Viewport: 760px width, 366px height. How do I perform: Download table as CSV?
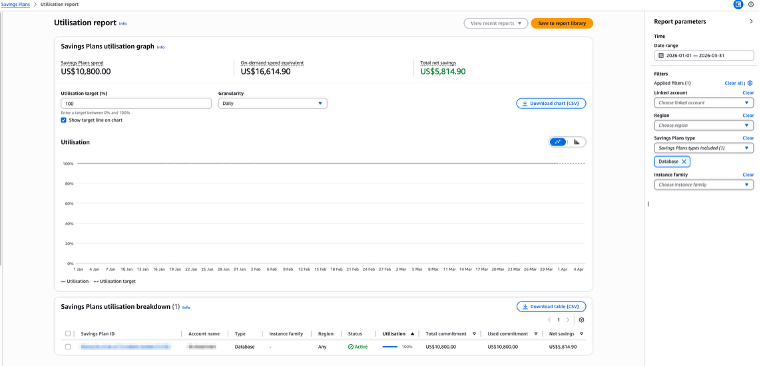click(x=551, y=306)
